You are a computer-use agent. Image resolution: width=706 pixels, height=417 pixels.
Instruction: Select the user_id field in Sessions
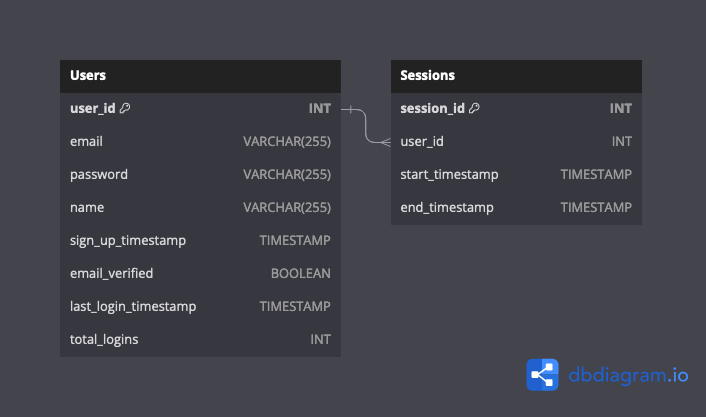(516, 141)
